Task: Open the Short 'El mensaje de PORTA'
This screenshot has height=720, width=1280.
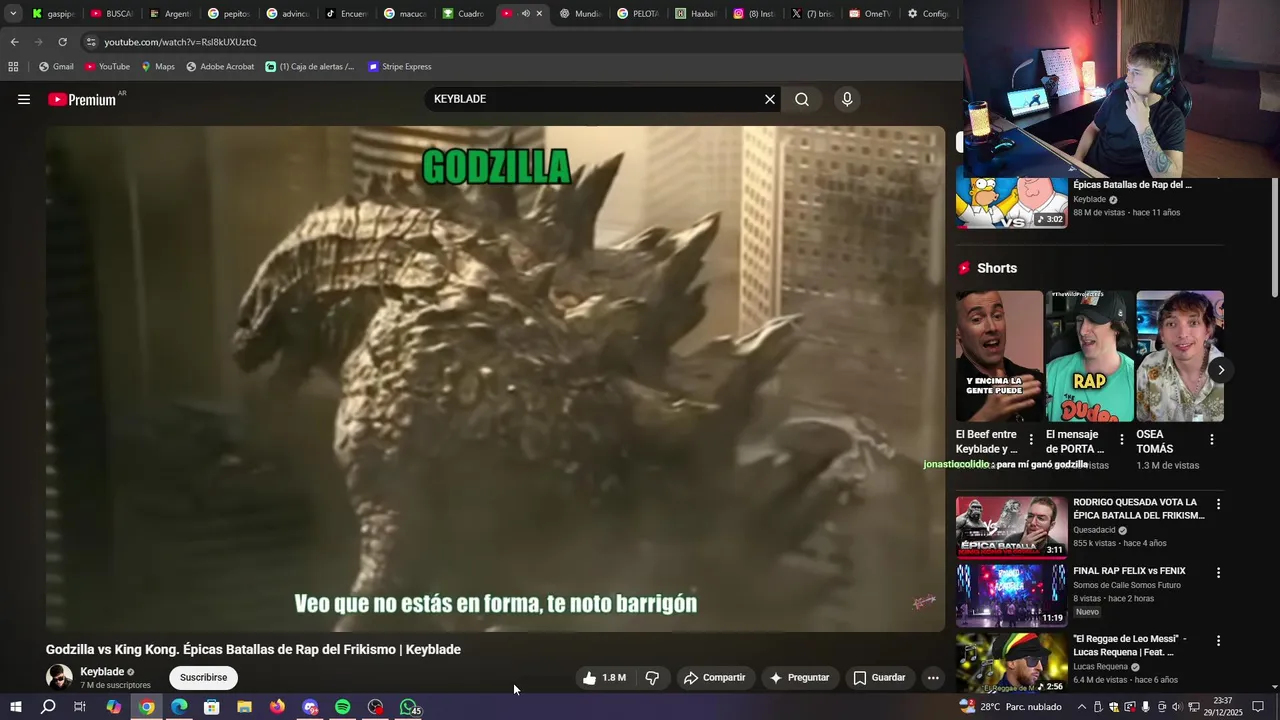Action: click(x=1089, y=356)
